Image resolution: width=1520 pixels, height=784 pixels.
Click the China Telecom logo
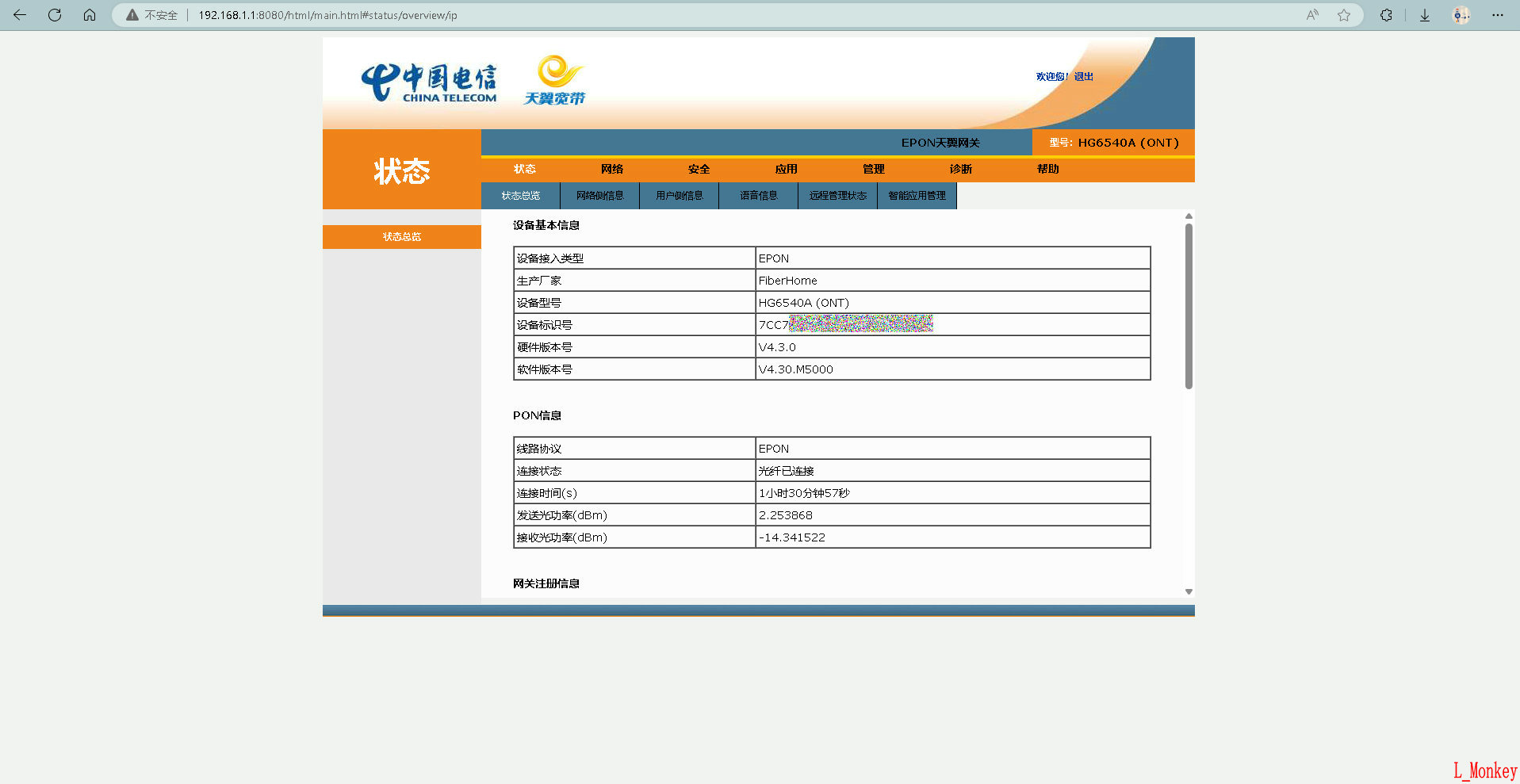tap(429, 83)
